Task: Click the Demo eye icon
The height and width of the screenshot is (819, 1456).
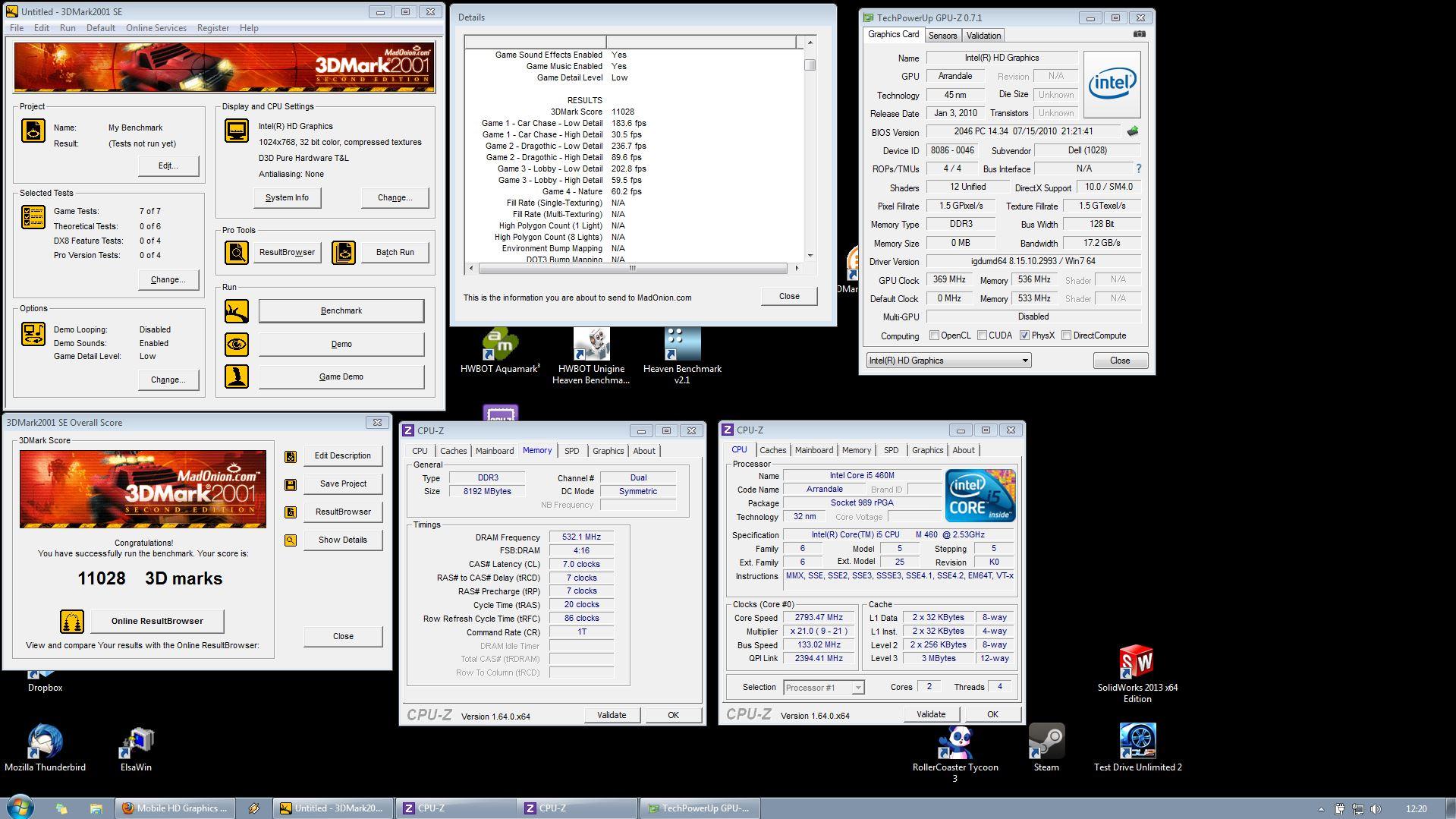Action: coord(236,344)
